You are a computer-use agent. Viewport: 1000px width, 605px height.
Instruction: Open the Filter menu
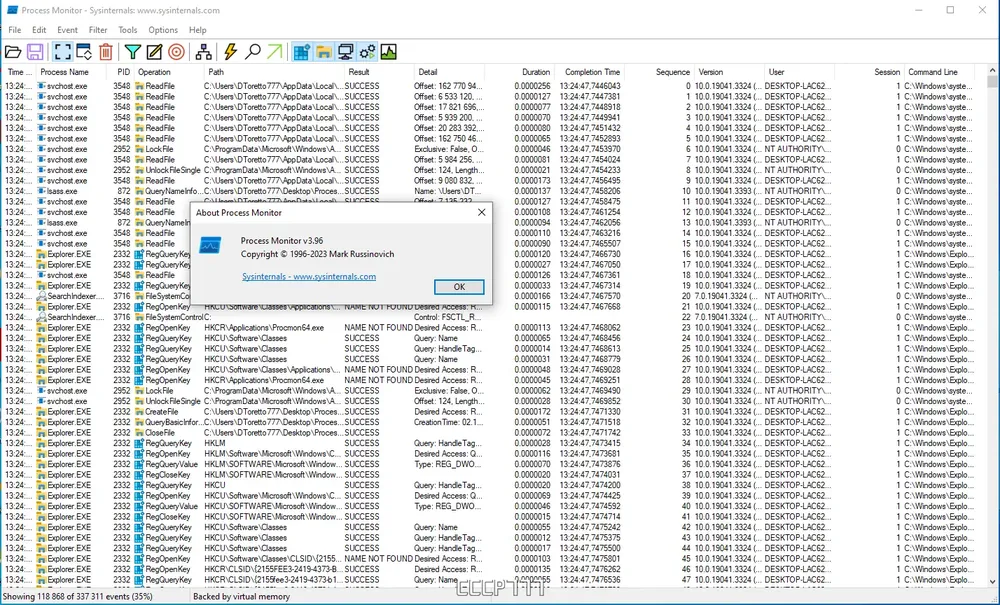[98, 30]
